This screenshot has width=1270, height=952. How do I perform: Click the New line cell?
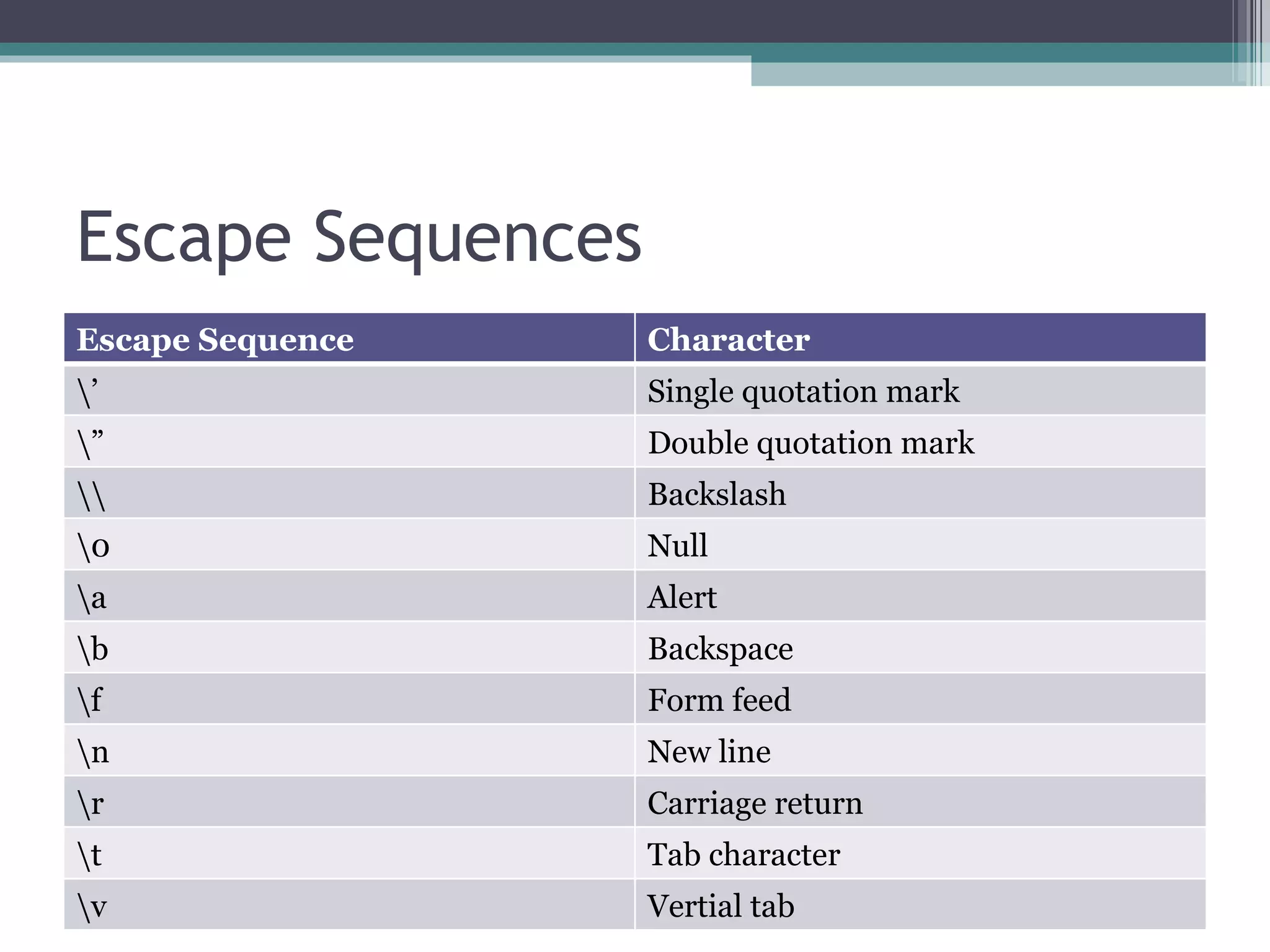[x=709, y=751]
